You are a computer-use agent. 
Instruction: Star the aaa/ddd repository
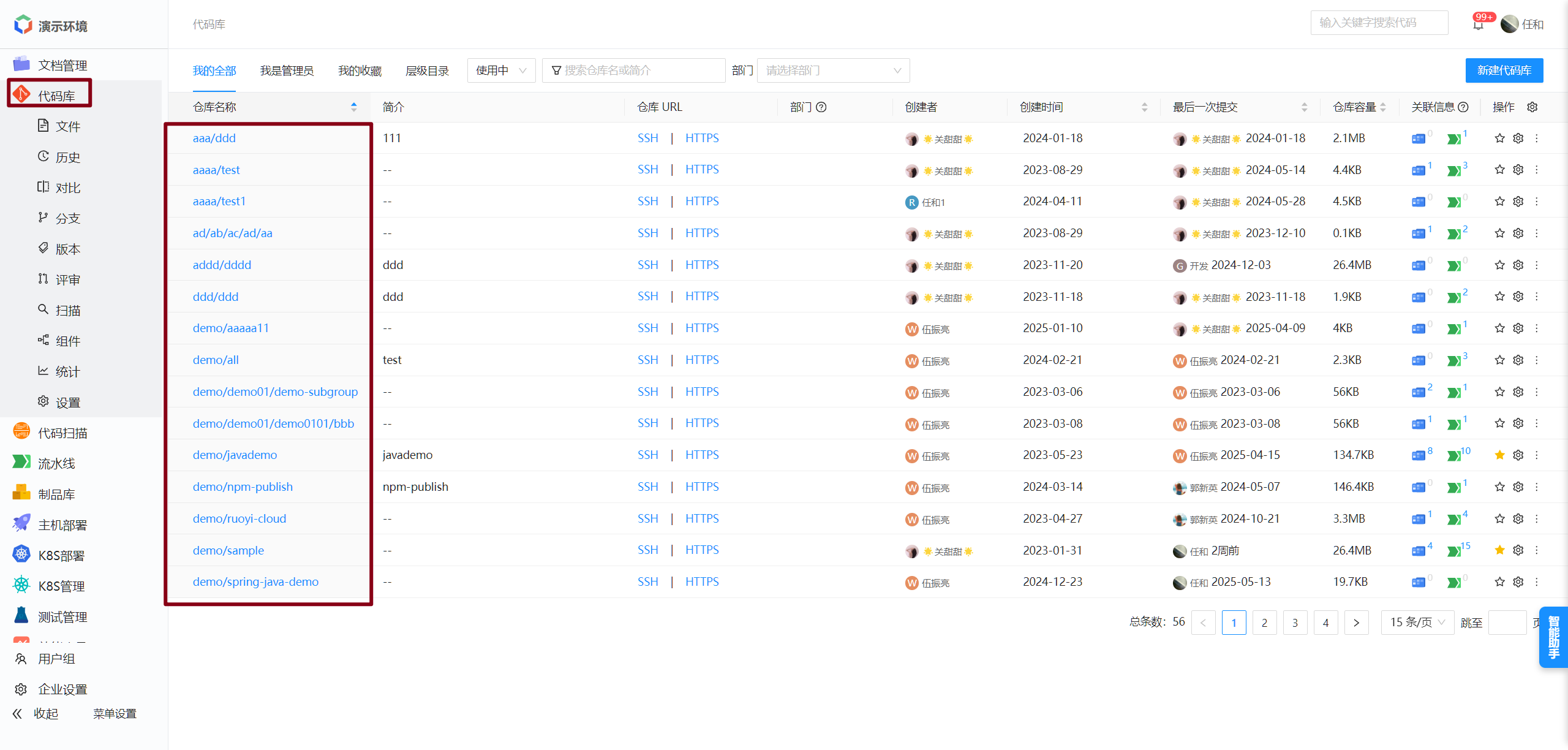pyautogui.click(x=1499, y=138)
